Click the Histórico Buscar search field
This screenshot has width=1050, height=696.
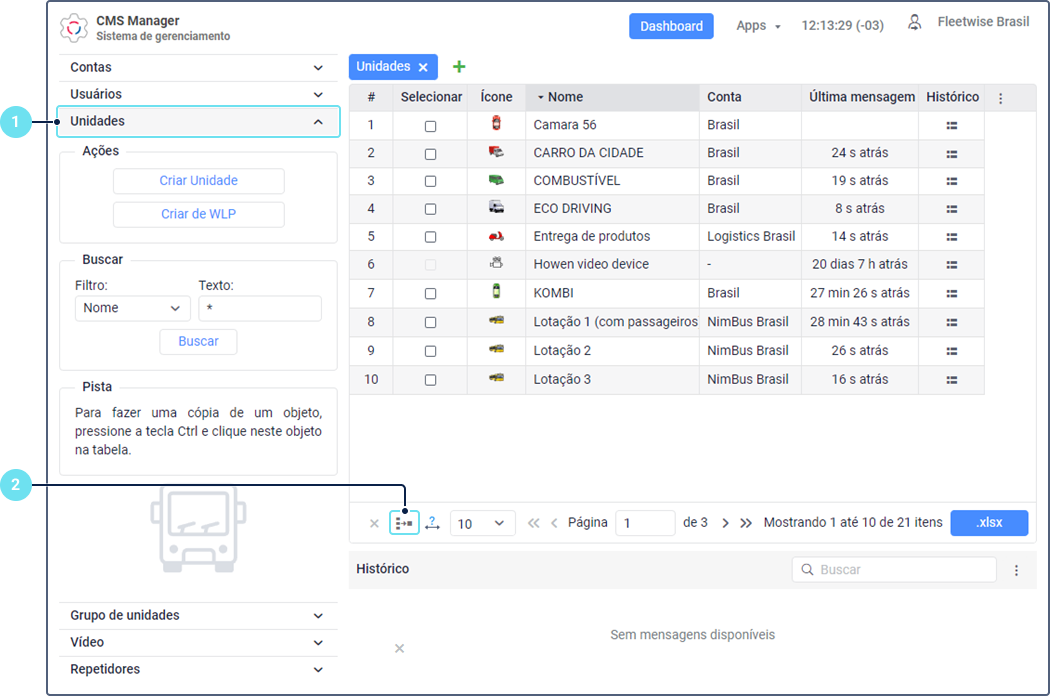pos(894,570)
